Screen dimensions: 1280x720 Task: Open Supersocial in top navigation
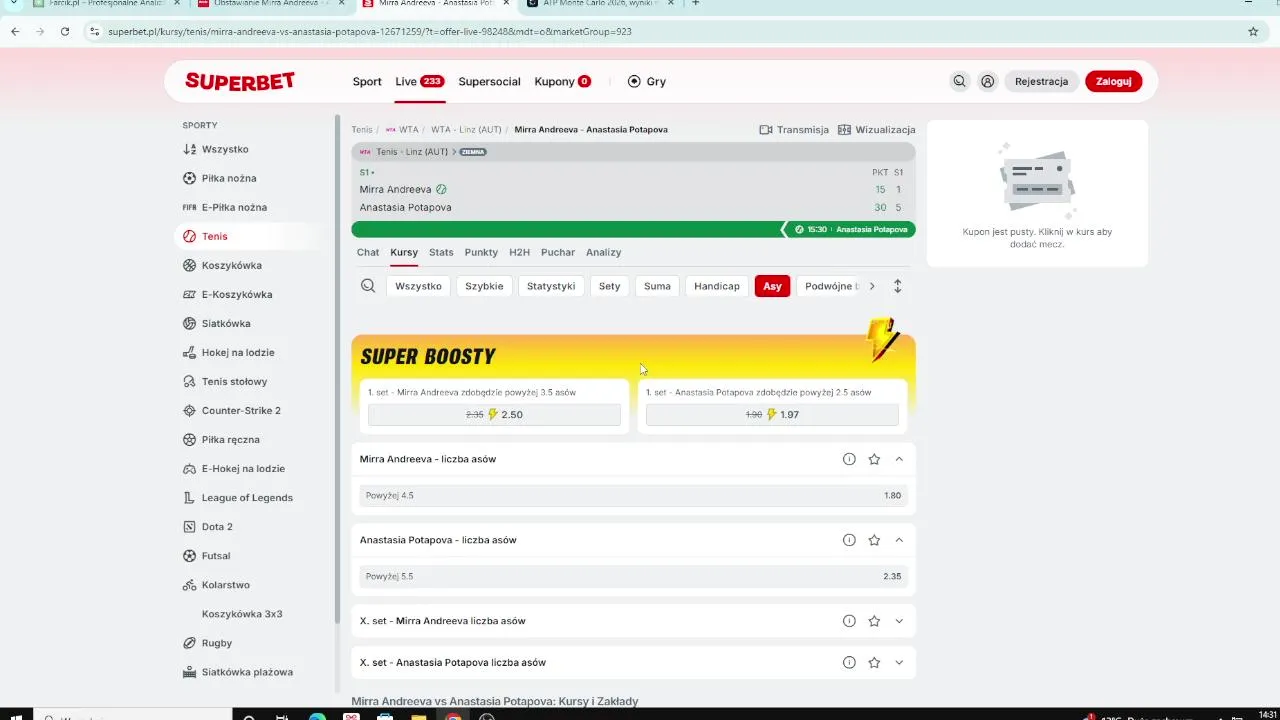coord(489,82)
